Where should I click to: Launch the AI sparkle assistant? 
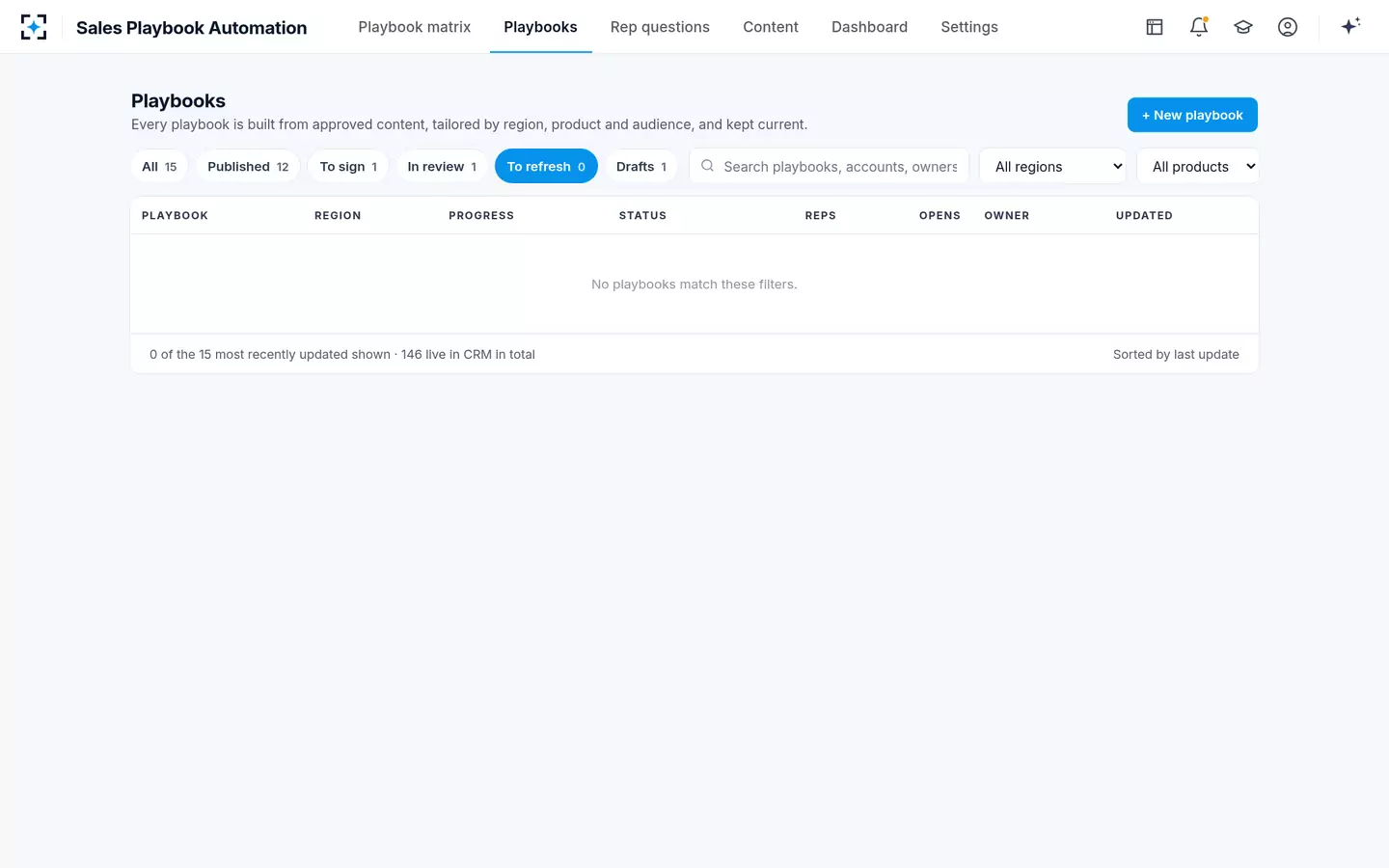click(1350, 26)
